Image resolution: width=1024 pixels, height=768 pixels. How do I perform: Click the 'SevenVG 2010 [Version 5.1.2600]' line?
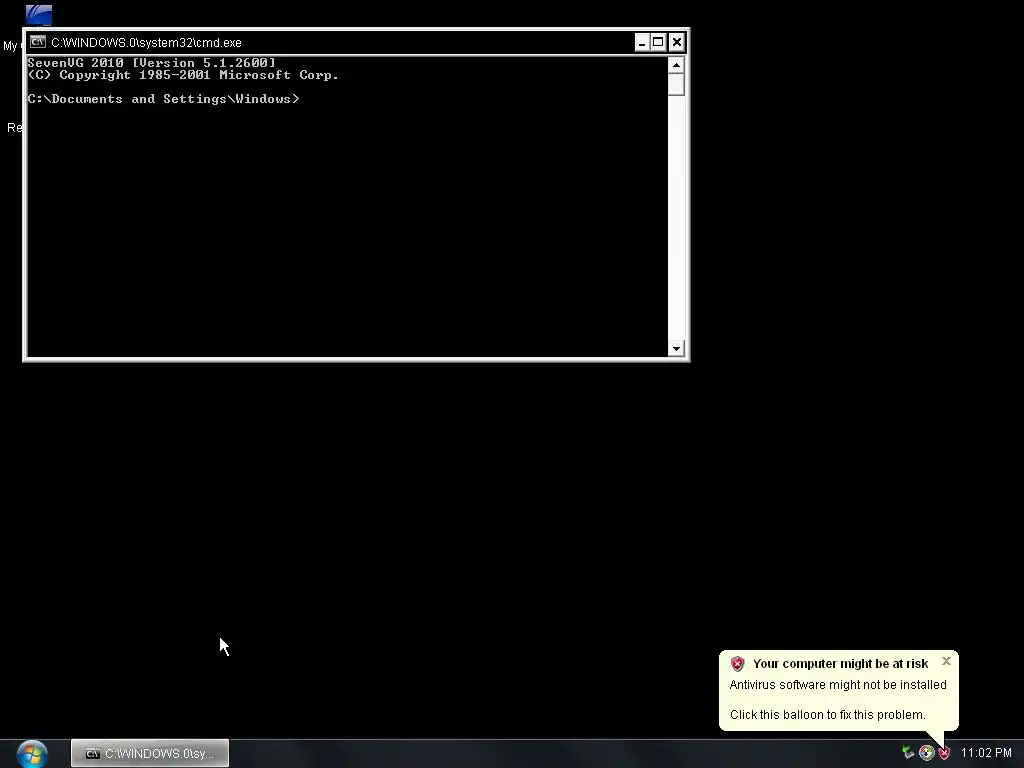(152, 63)
